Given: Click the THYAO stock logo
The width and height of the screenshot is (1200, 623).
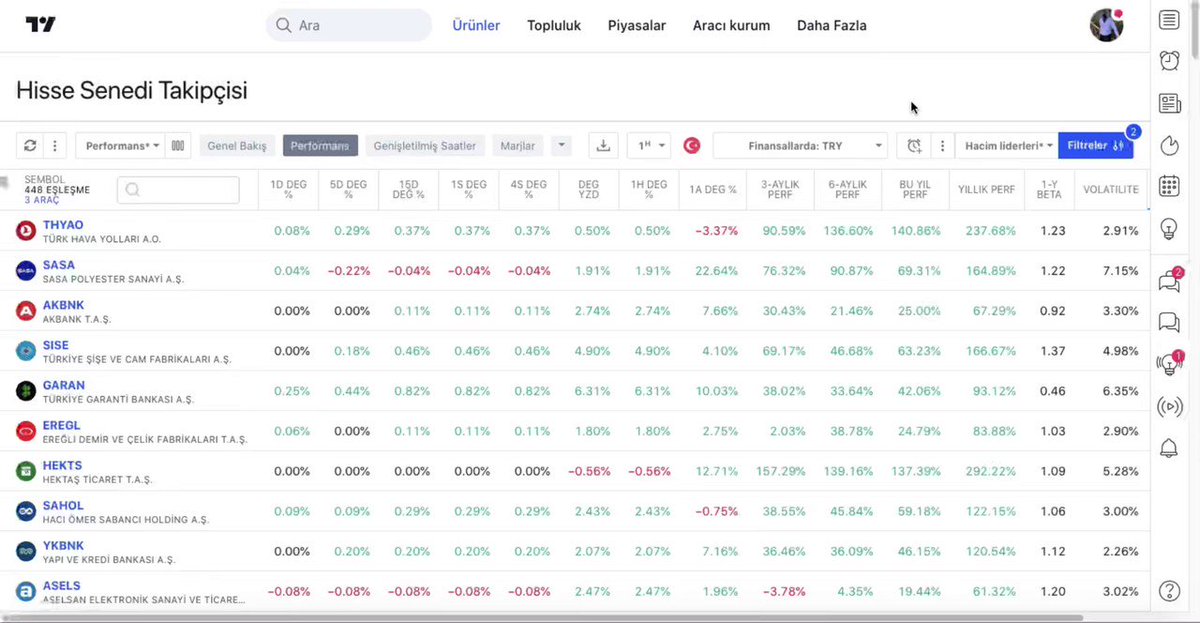Looking at the screenshot, I should point(26,231).
